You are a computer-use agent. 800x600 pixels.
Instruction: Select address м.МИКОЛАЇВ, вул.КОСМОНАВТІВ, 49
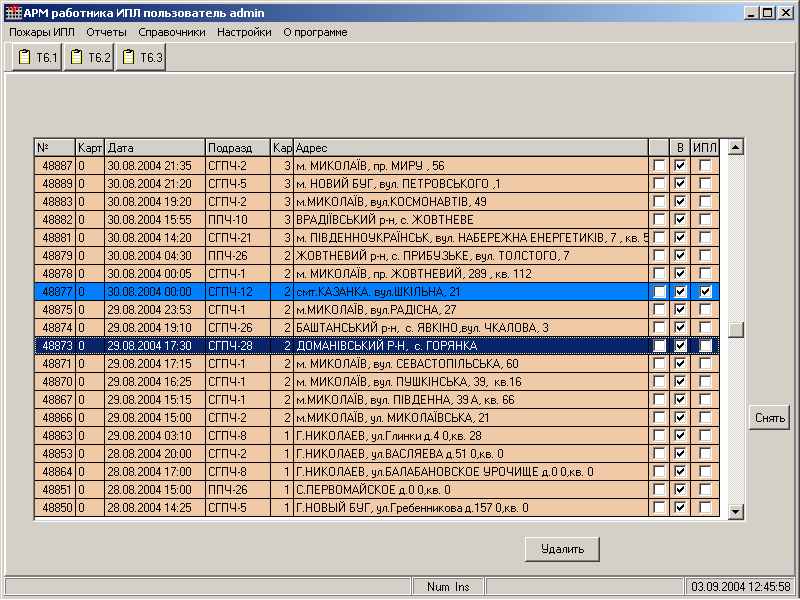pos(391,202)
